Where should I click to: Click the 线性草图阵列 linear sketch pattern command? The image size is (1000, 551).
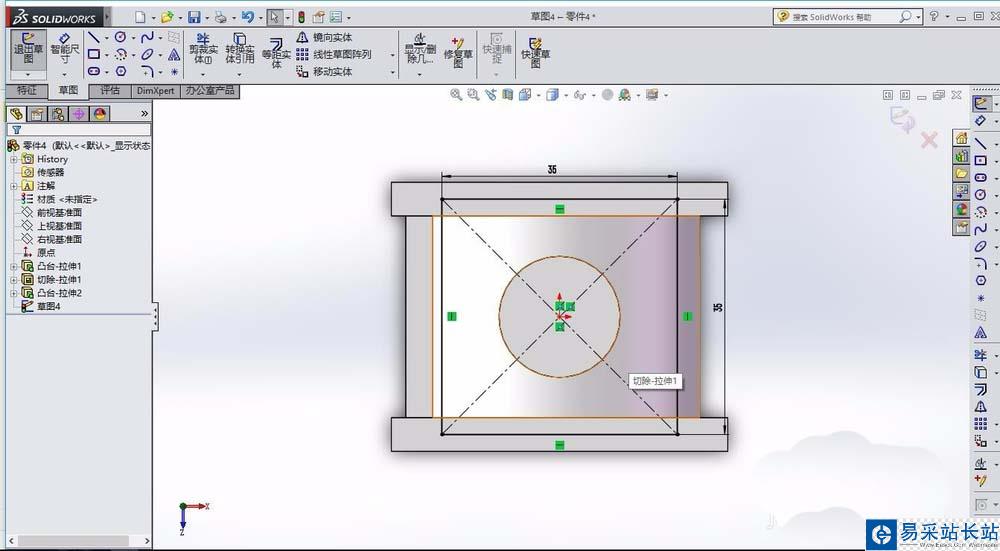[334, 55]
